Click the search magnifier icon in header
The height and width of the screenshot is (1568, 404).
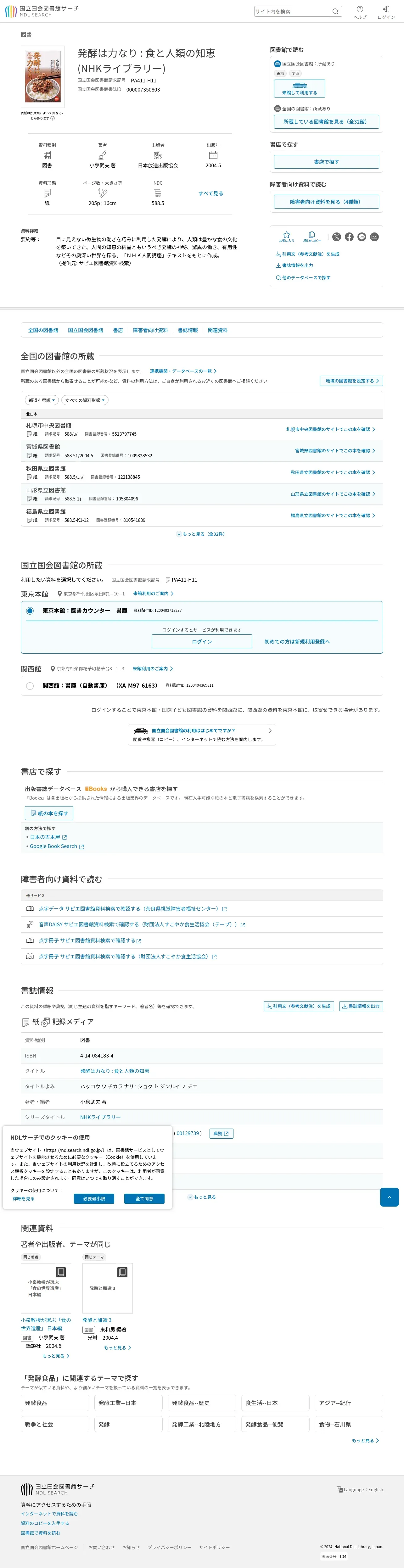(335, 11)
